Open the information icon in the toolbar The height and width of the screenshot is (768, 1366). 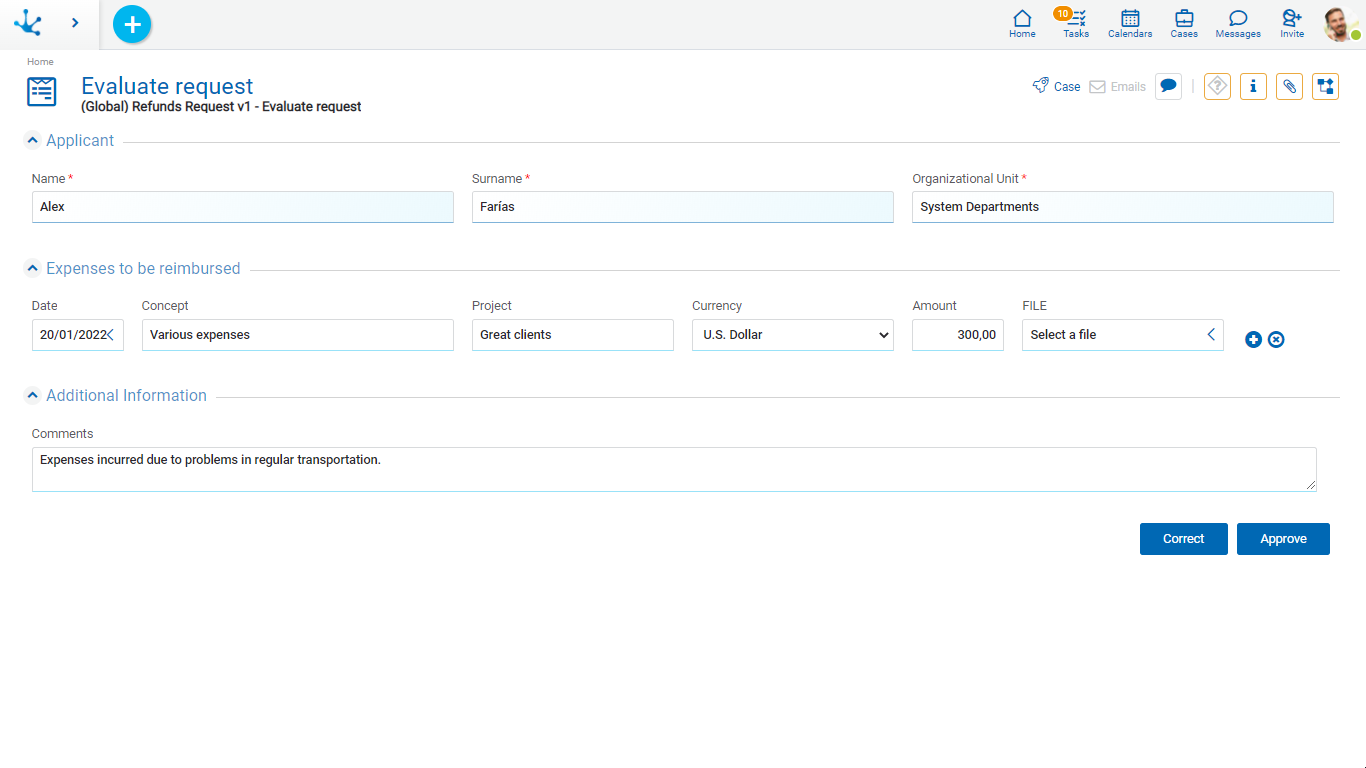click(1253, 87)
